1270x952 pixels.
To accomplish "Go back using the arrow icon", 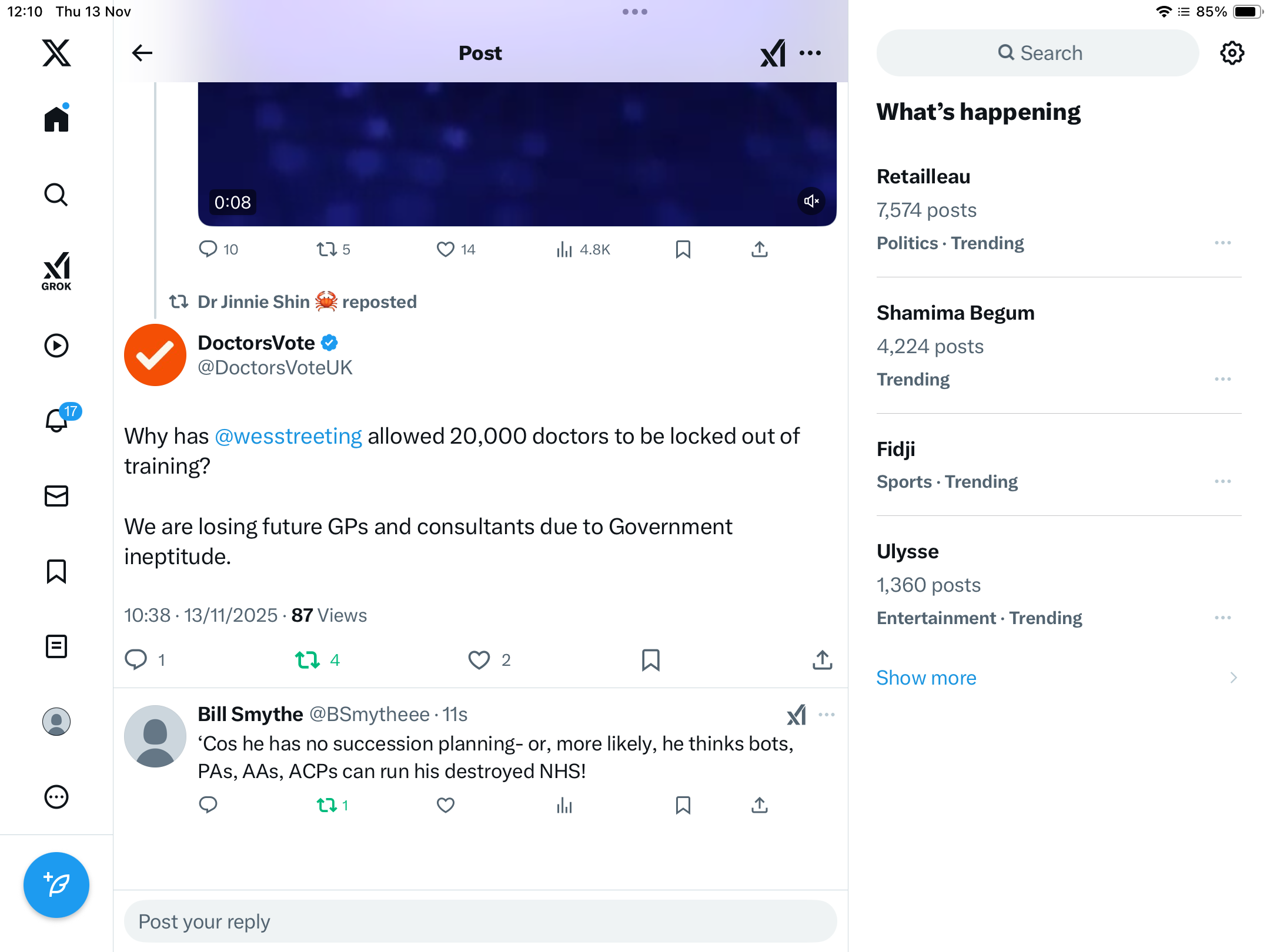I will coord(142,53).
